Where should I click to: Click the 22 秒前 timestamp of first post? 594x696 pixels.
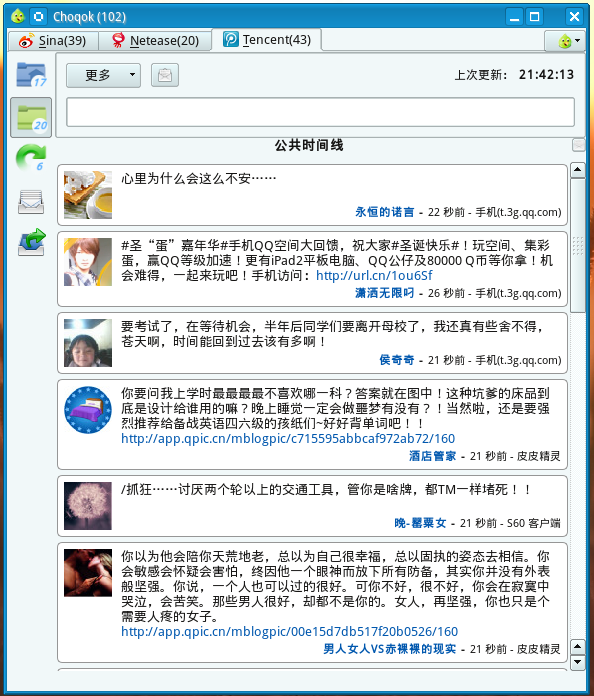point(446,212)
